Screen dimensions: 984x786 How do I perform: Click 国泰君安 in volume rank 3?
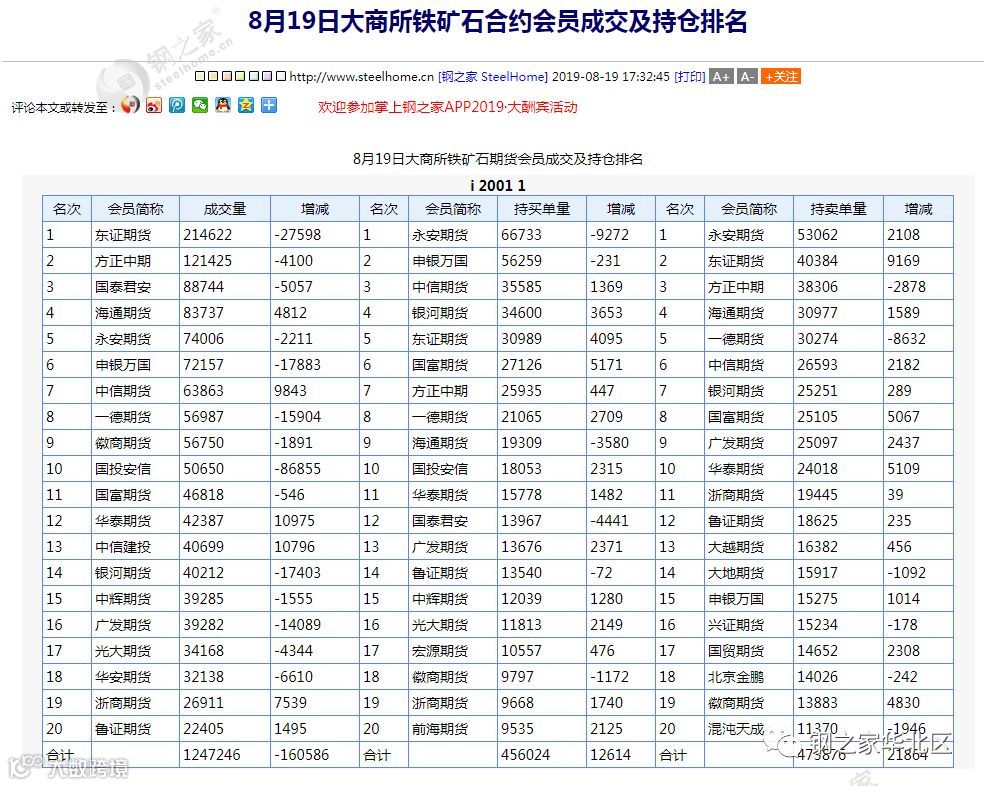click(123, 287)
